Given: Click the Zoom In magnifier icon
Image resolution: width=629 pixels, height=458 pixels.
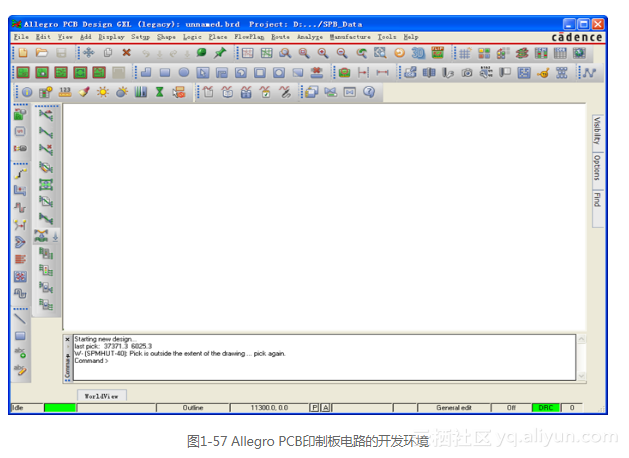Looking at the screenshot, I should [323, 53].
